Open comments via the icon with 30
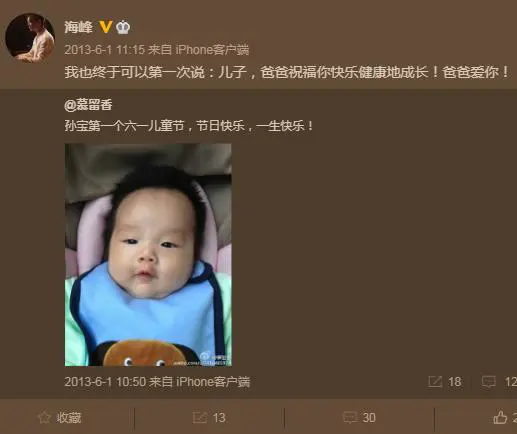This screenshot has height=434, width=517. click(350, 418)
